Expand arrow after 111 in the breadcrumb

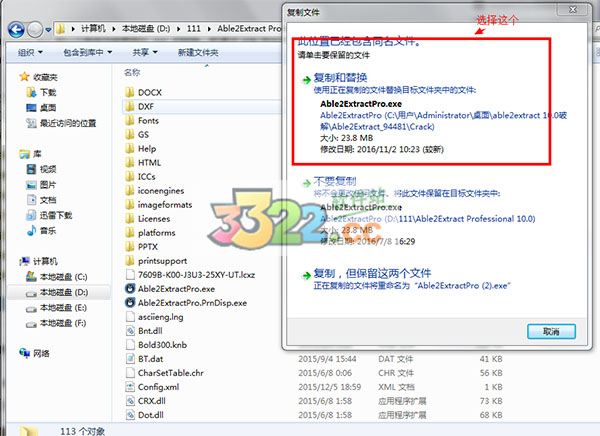(209, 29)
